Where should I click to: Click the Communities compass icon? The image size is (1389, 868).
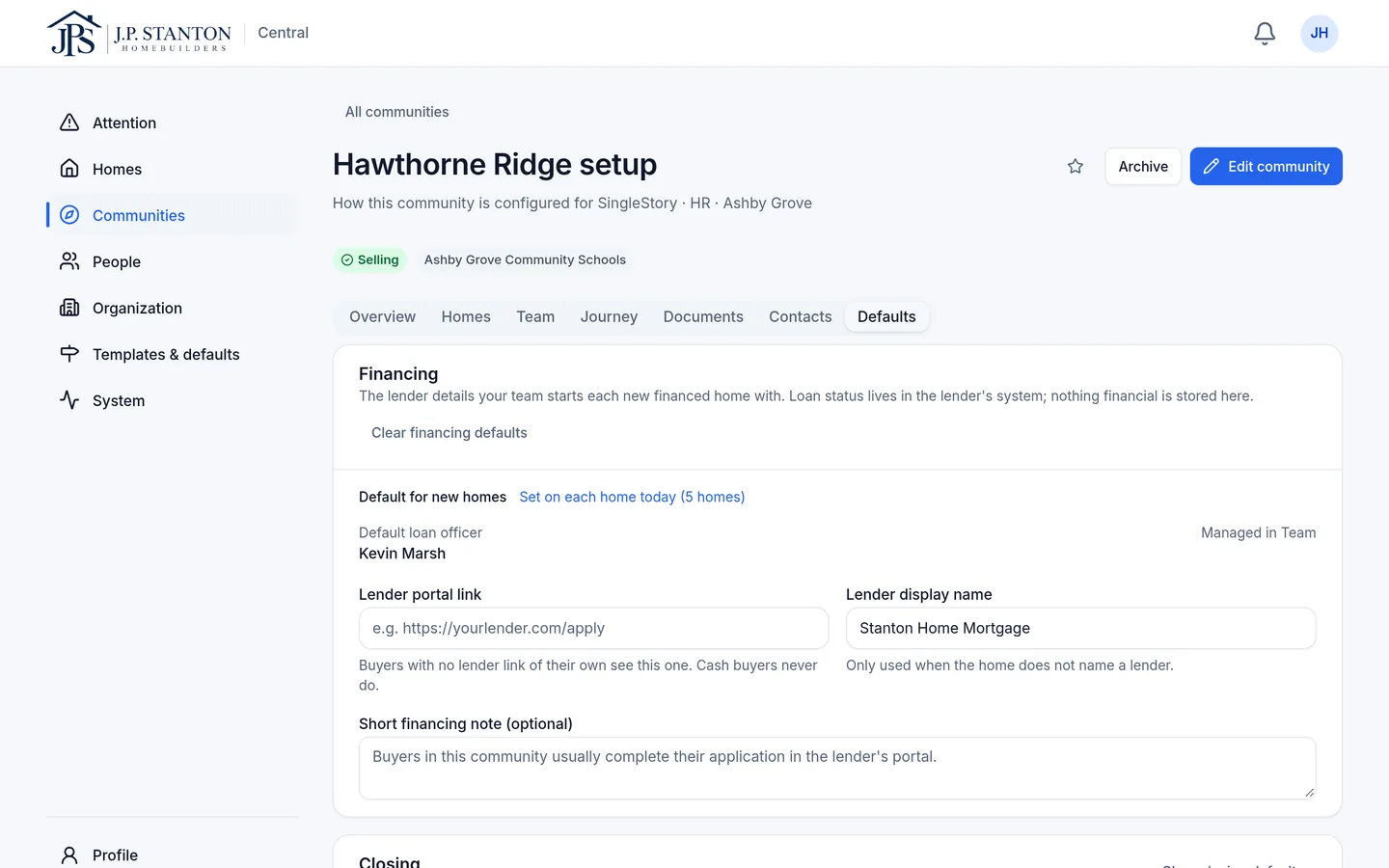[x=69, y=215]
